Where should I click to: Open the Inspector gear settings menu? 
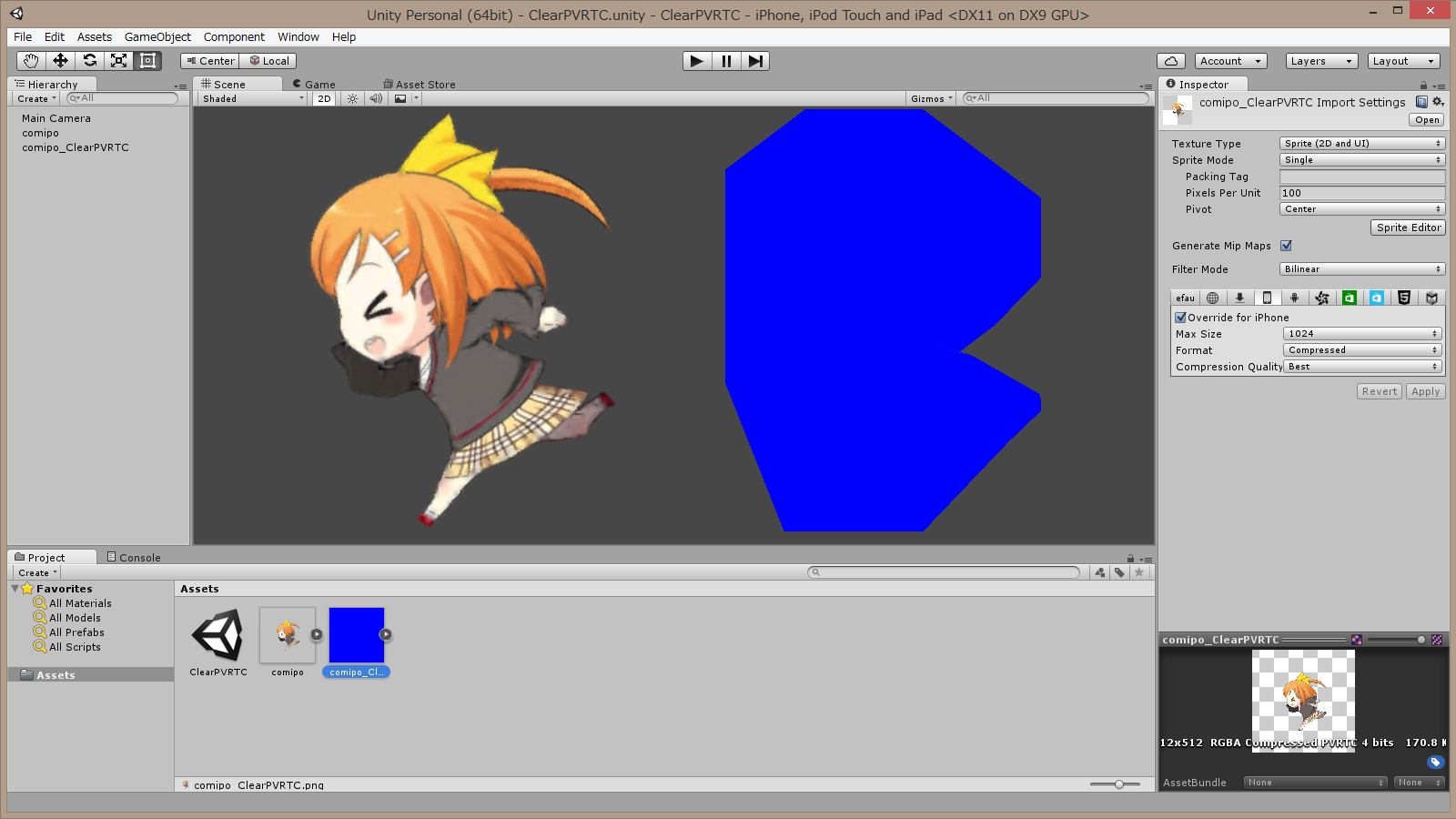coord(1438,102)
